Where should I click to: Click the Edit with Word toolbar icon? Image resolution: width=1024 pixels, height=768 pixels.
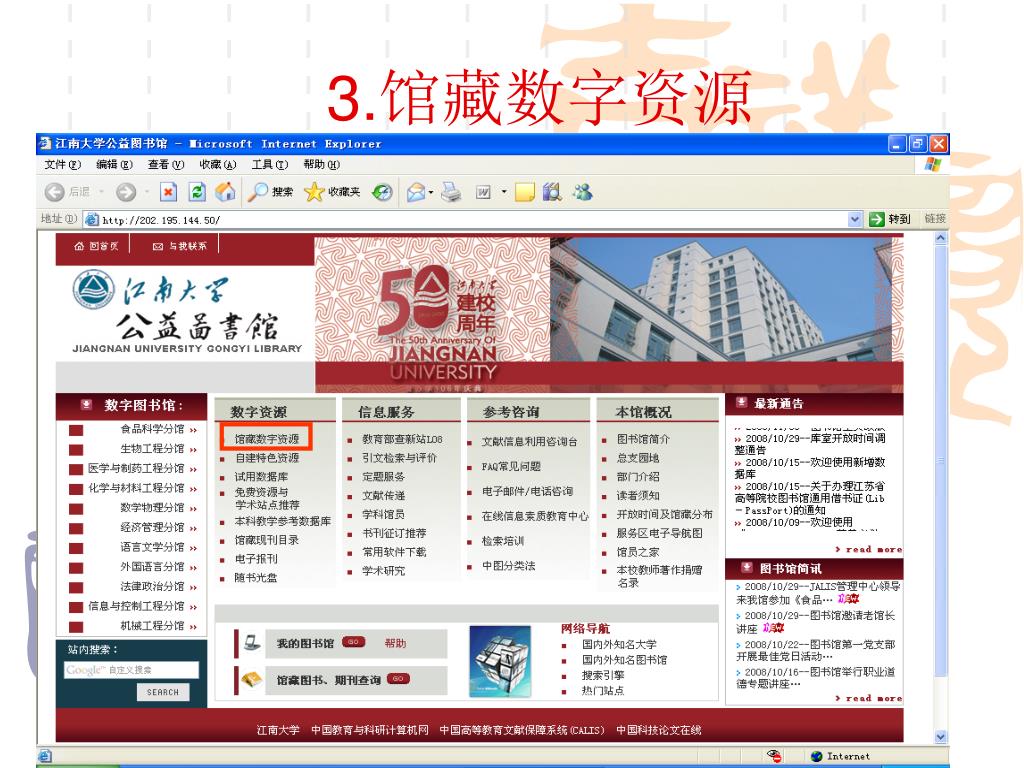(x=483, y=192)
